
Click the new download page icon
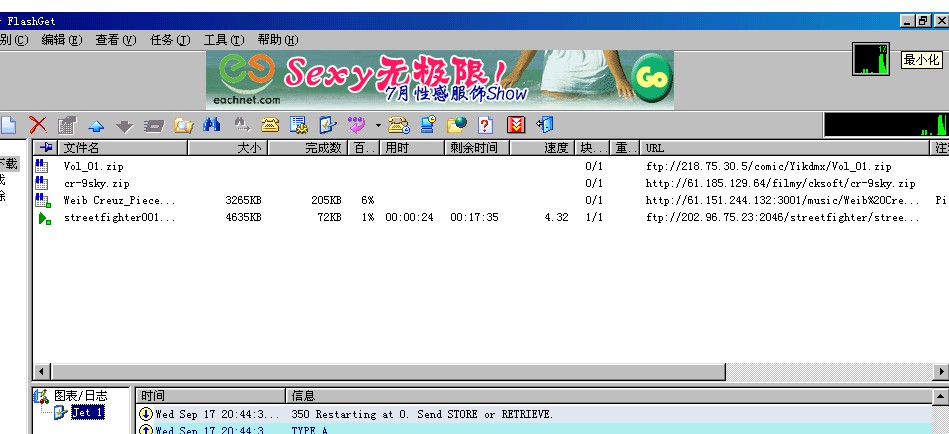coord(7,125)
